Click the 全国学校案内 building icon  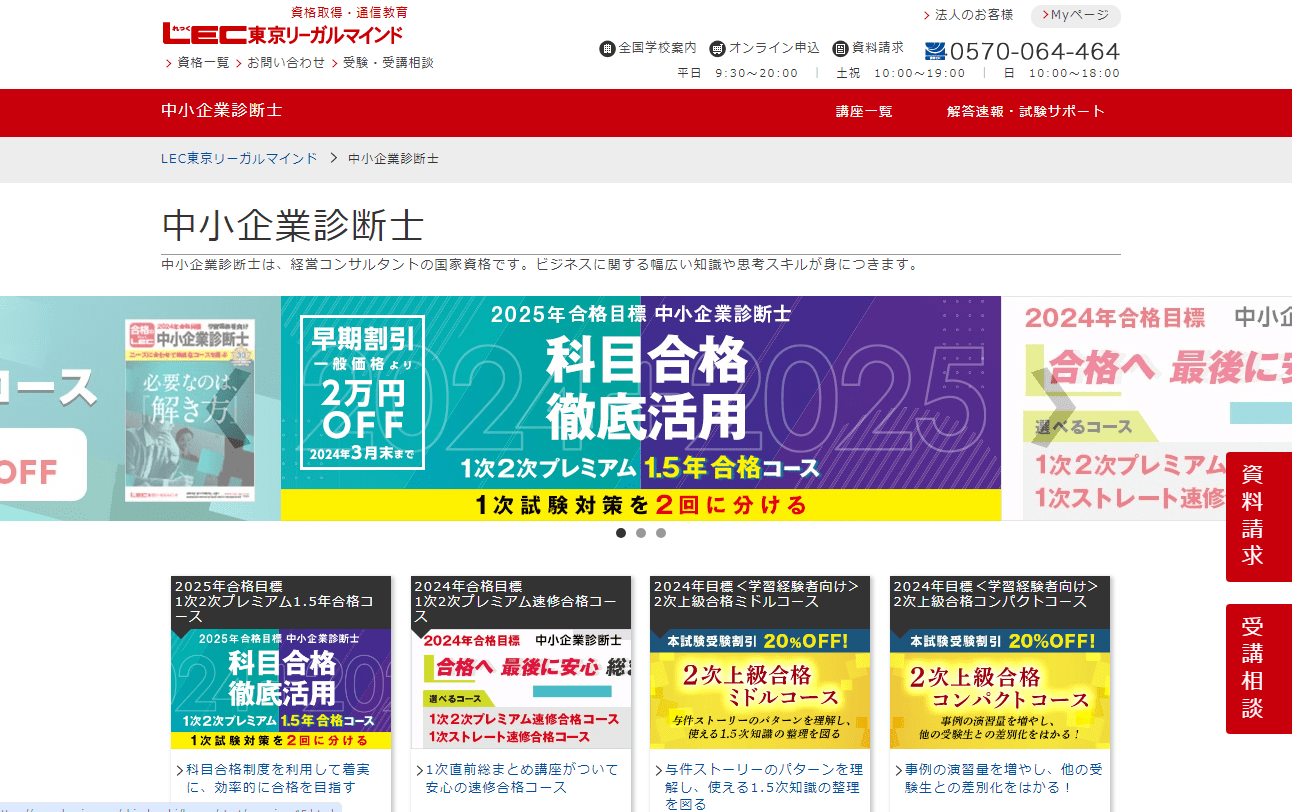point(607,48)
